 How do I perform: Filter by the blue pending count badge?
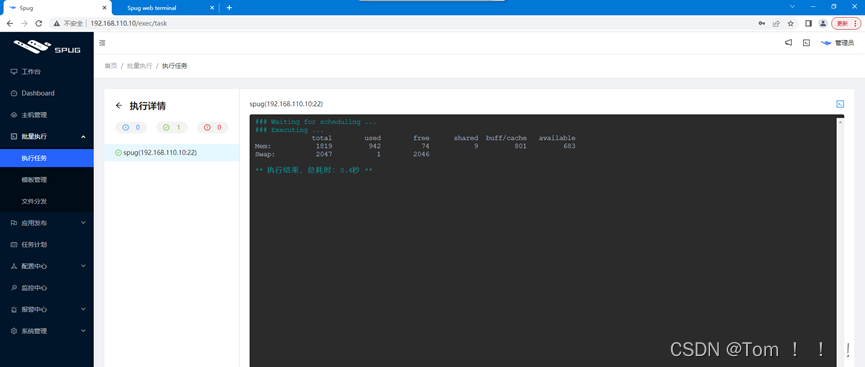[x=131, y=127]
